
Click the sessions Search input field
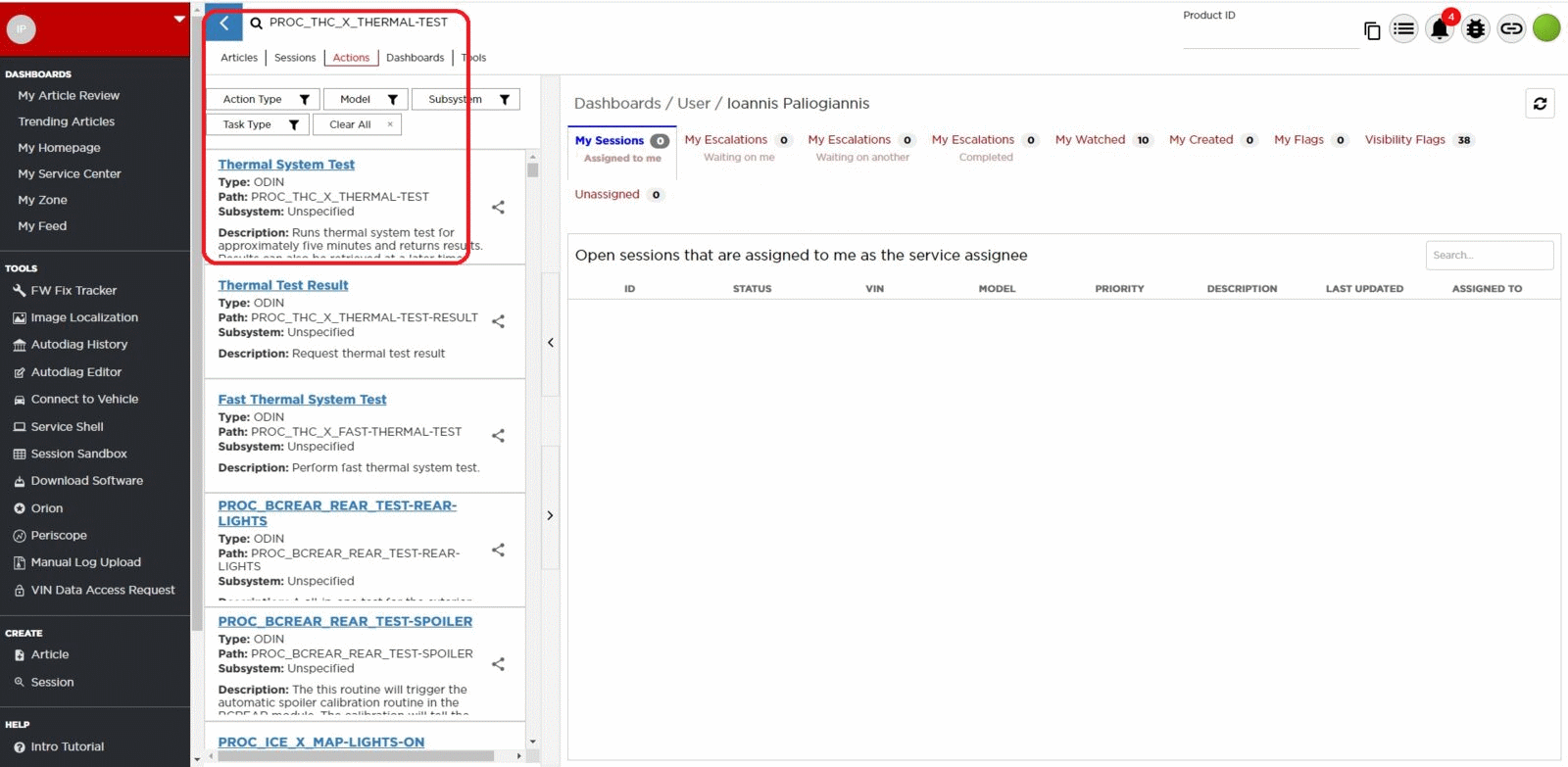tap(1488, 256)
